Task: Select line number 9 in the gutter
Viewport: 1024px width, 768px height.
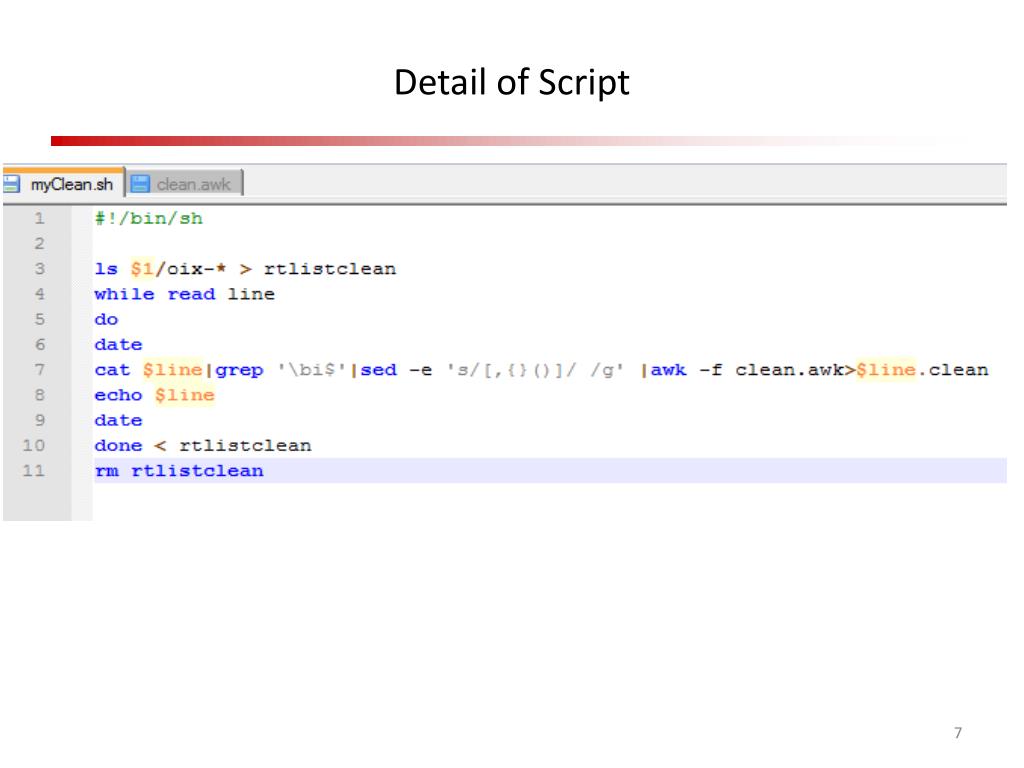Action: click(39, 421)
